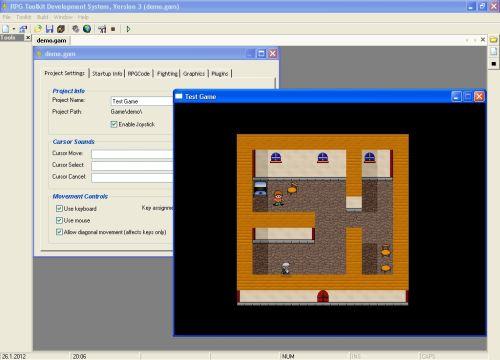
Task: Click the green Play triangle icon
Action: [128, 29]
